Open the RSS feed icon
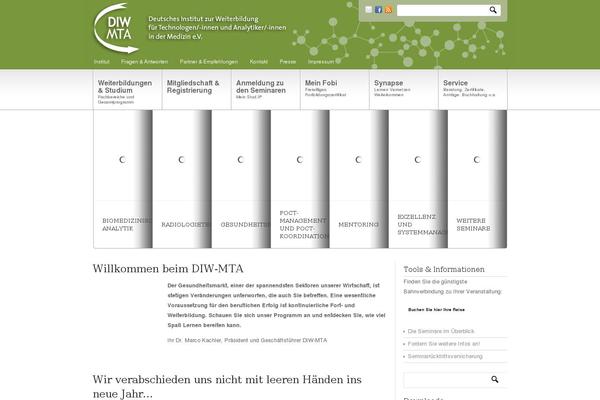 click(388, 10)
